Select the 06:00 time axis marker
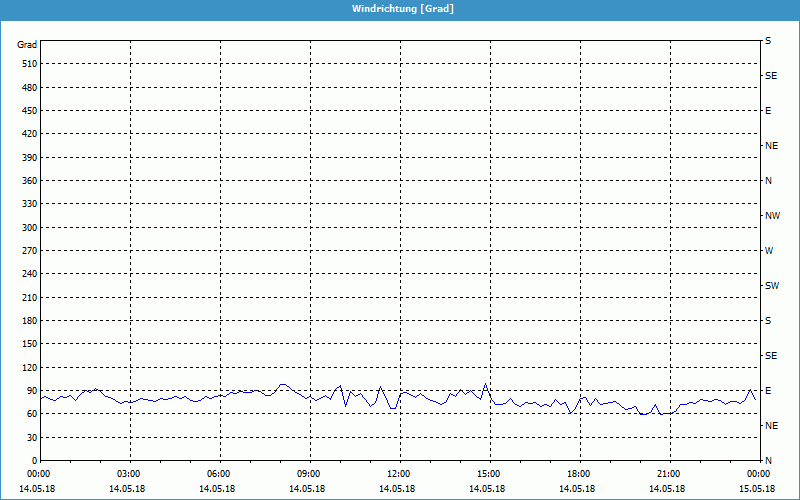The image size is (800, 500). [x=220, y=474]
